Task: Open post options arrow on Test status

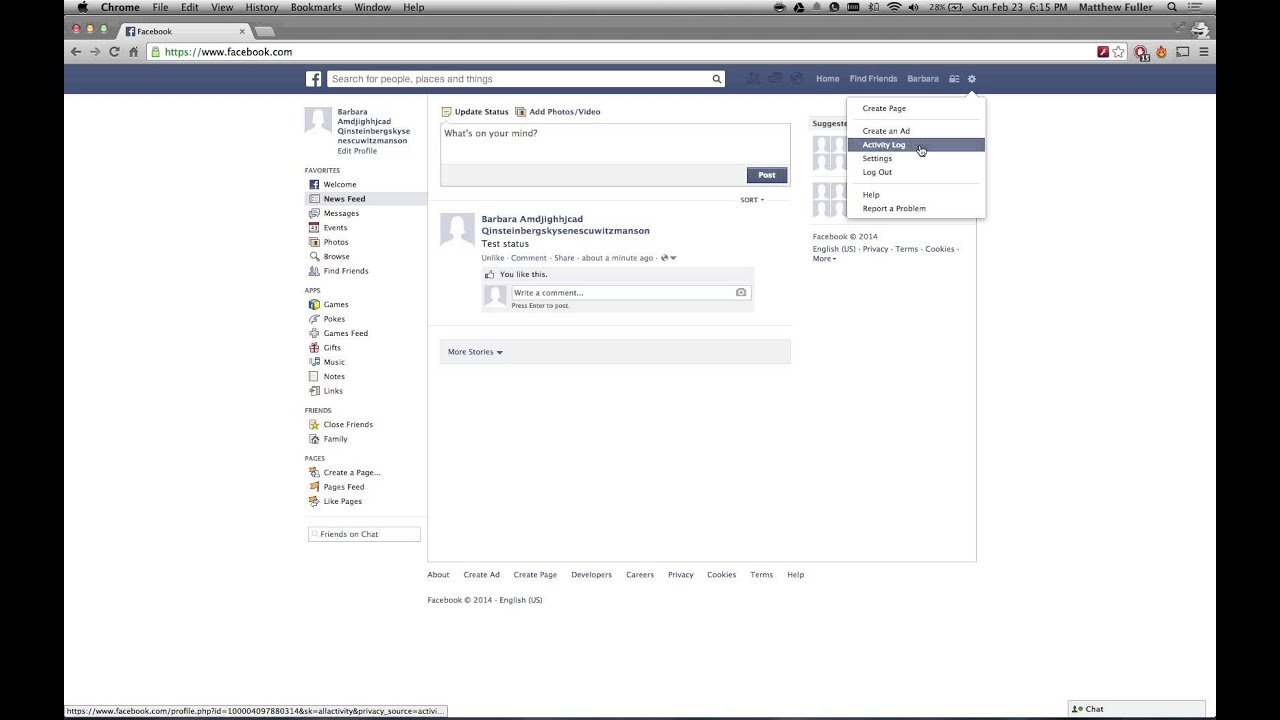Action: (x=673, y=258)
